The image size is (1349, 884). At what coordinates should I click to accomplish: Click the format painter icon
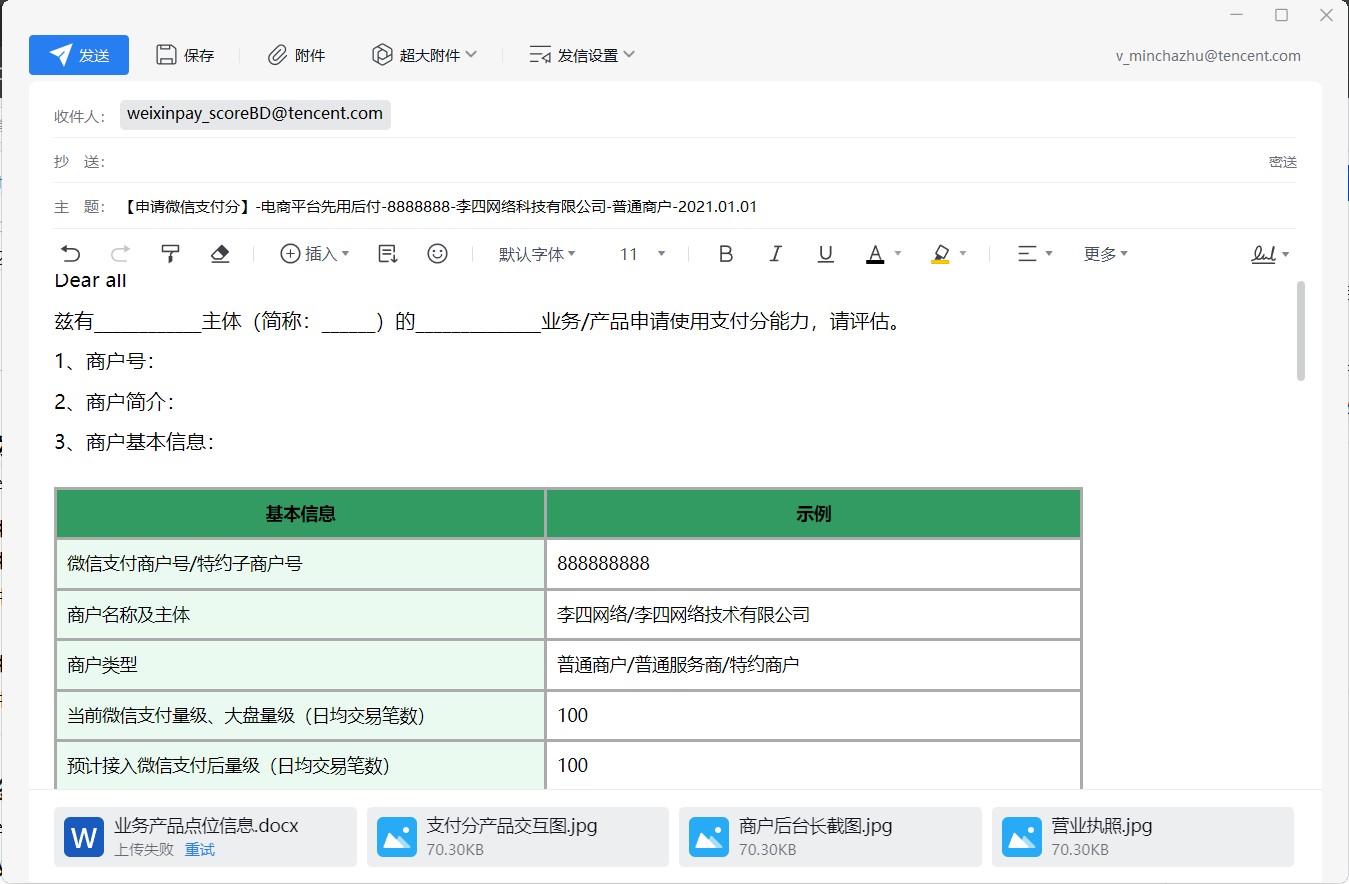tap(170, 254)
